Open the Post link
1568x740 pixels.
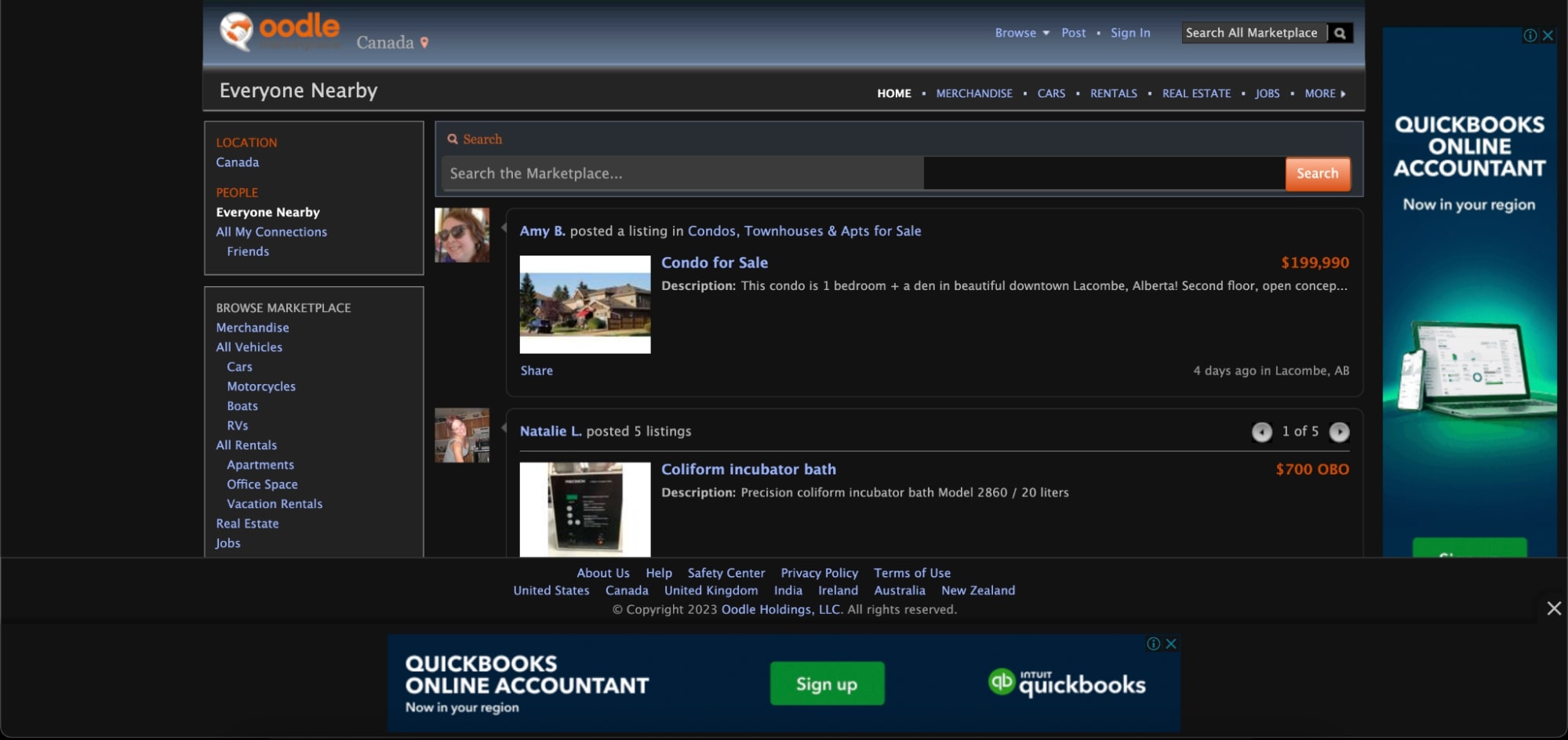pyautogui.click(x=1073, y=33)
